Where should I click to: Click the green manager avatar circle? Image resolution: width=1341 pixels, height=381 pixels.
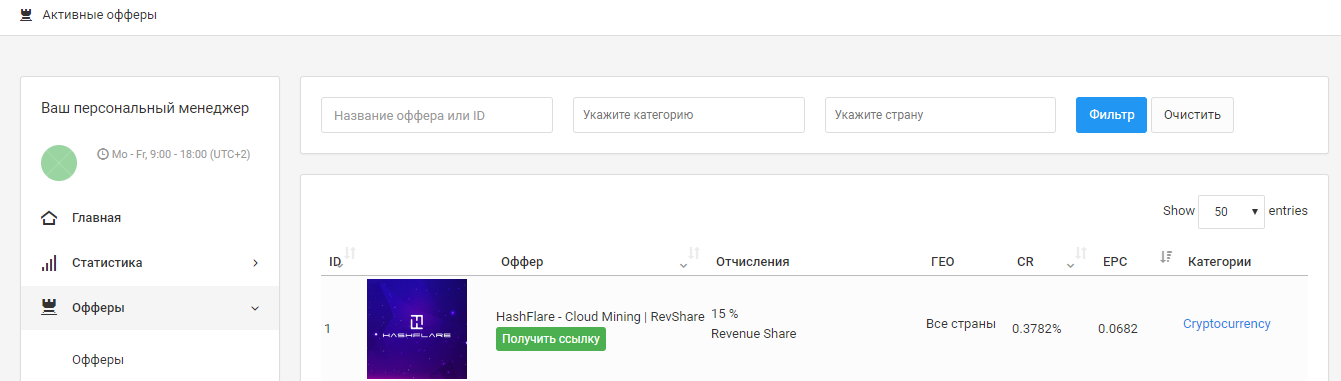(x=59, y=163)
